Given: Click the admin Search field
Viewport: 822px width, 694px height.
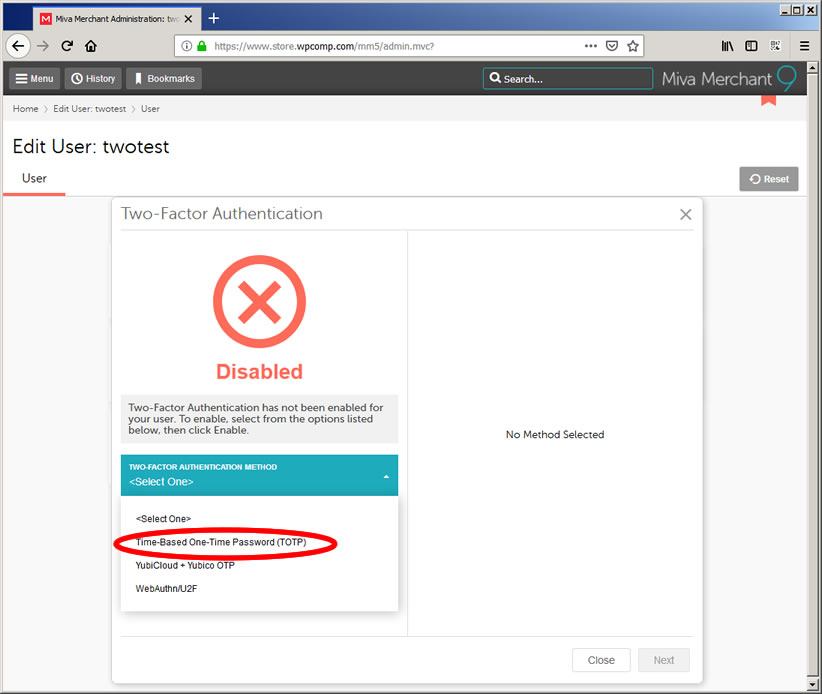Looking at the screenshot, I should 568,79.
